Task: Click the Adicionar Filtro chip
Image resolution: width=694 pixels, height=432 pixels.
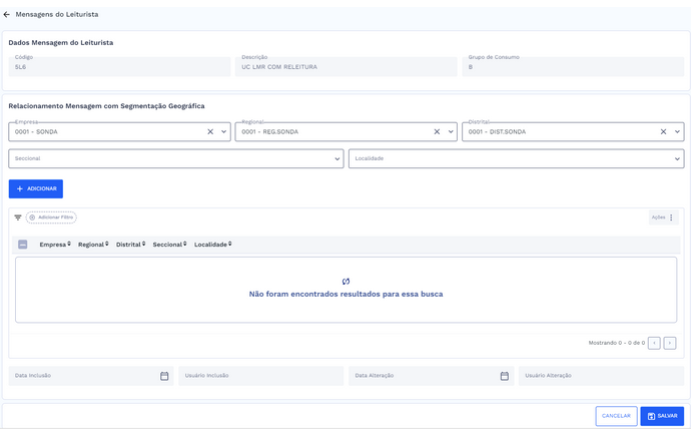Action: [51, 217]
